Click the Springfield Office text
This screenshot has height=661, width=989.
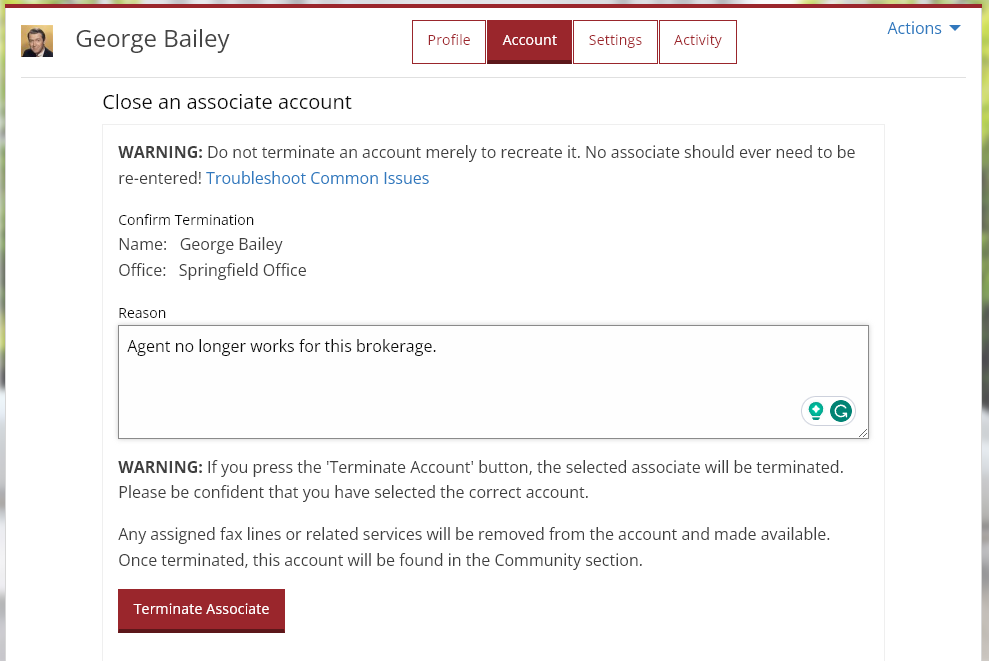(242, 270)
